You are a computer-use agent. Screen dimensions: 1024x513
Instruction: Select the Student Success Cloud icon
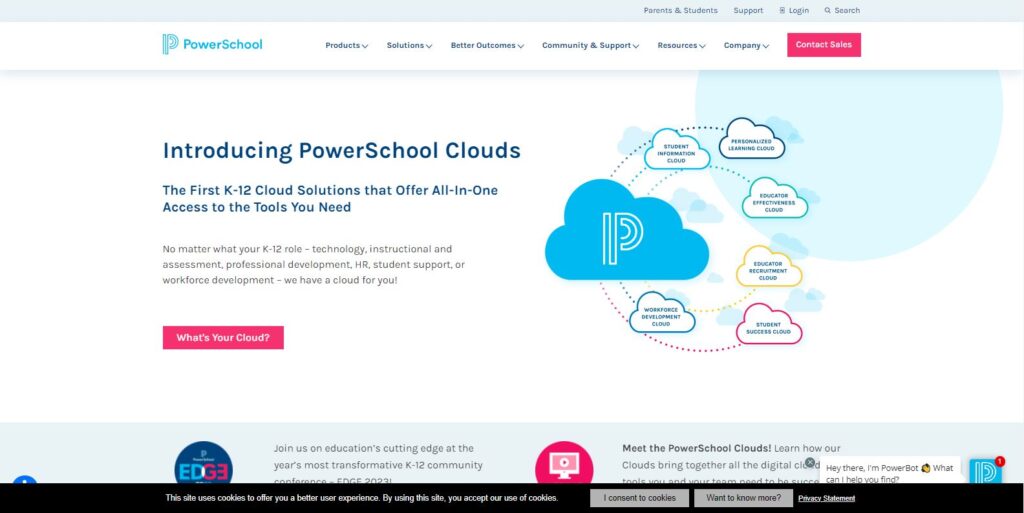pos(769,324)
